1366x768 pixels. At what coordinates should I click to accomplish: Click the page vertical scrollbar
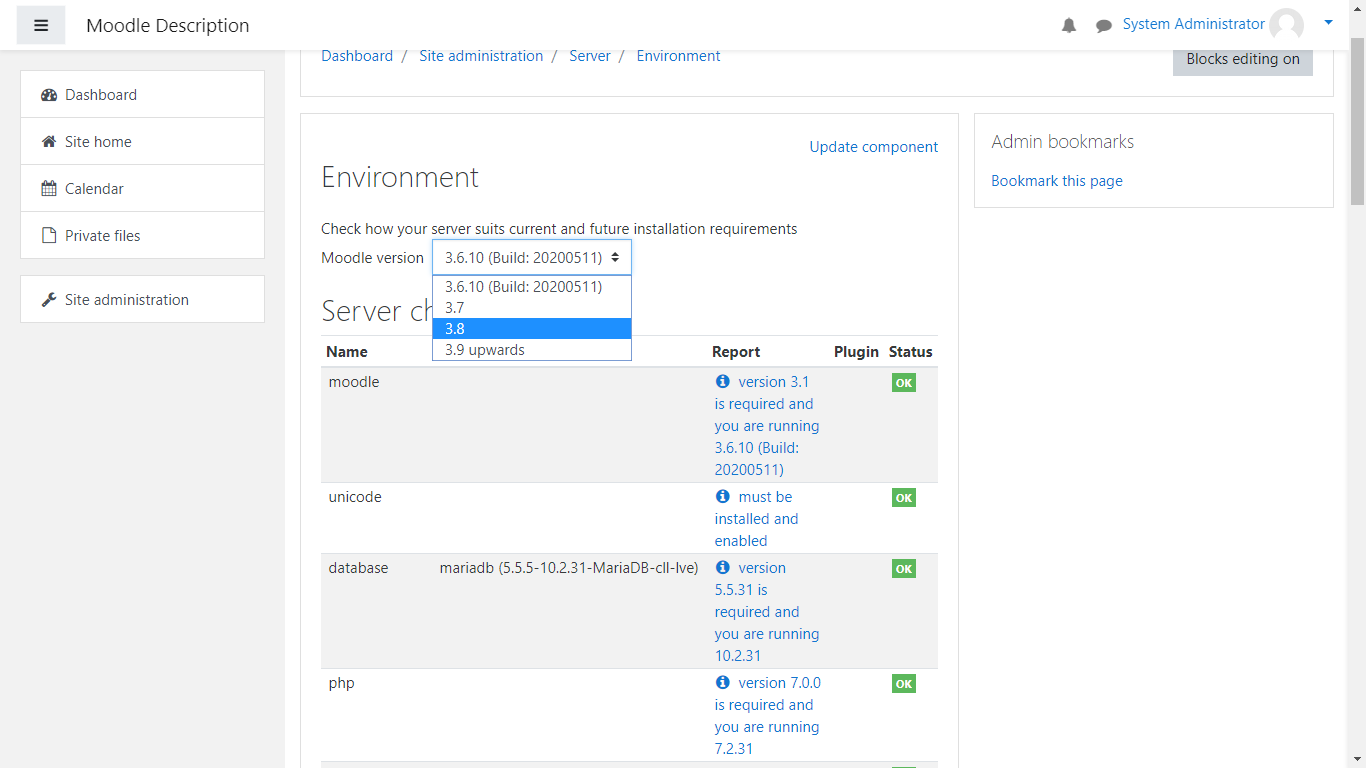[x=1357, y=400]
